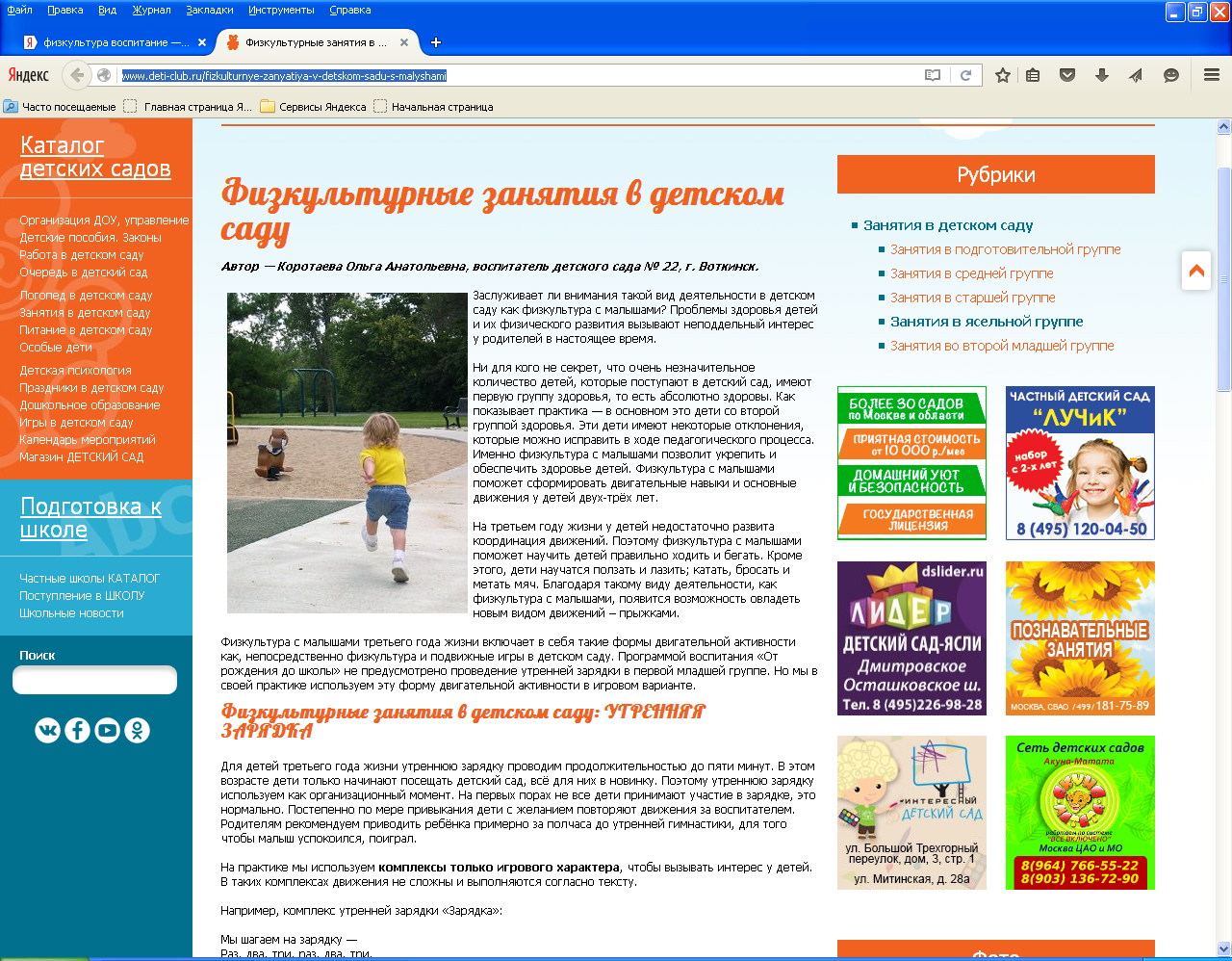Open the bookmarks list icon

(1033, 75)
